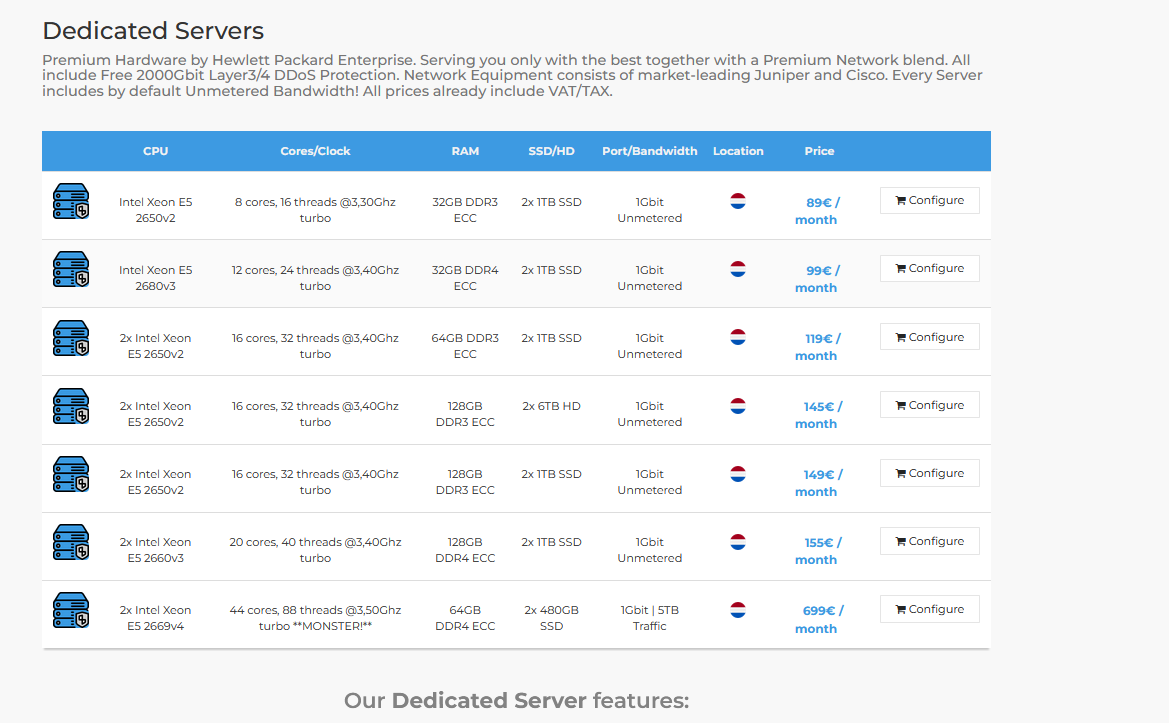Viewport: 1169px width, 723px height.
Task: Click '32GB DDR4 ECC' RAM cell
Action: [x=465, y=278]
